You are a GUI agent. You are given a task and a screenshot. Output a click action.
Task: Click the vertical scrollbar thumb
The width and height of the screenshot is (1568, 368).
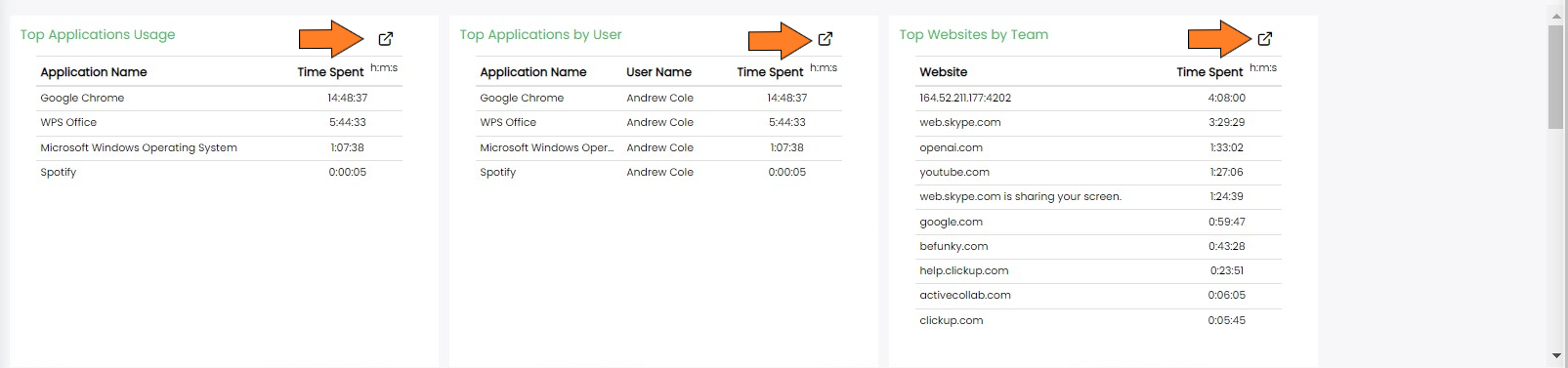click(1556, 77)
